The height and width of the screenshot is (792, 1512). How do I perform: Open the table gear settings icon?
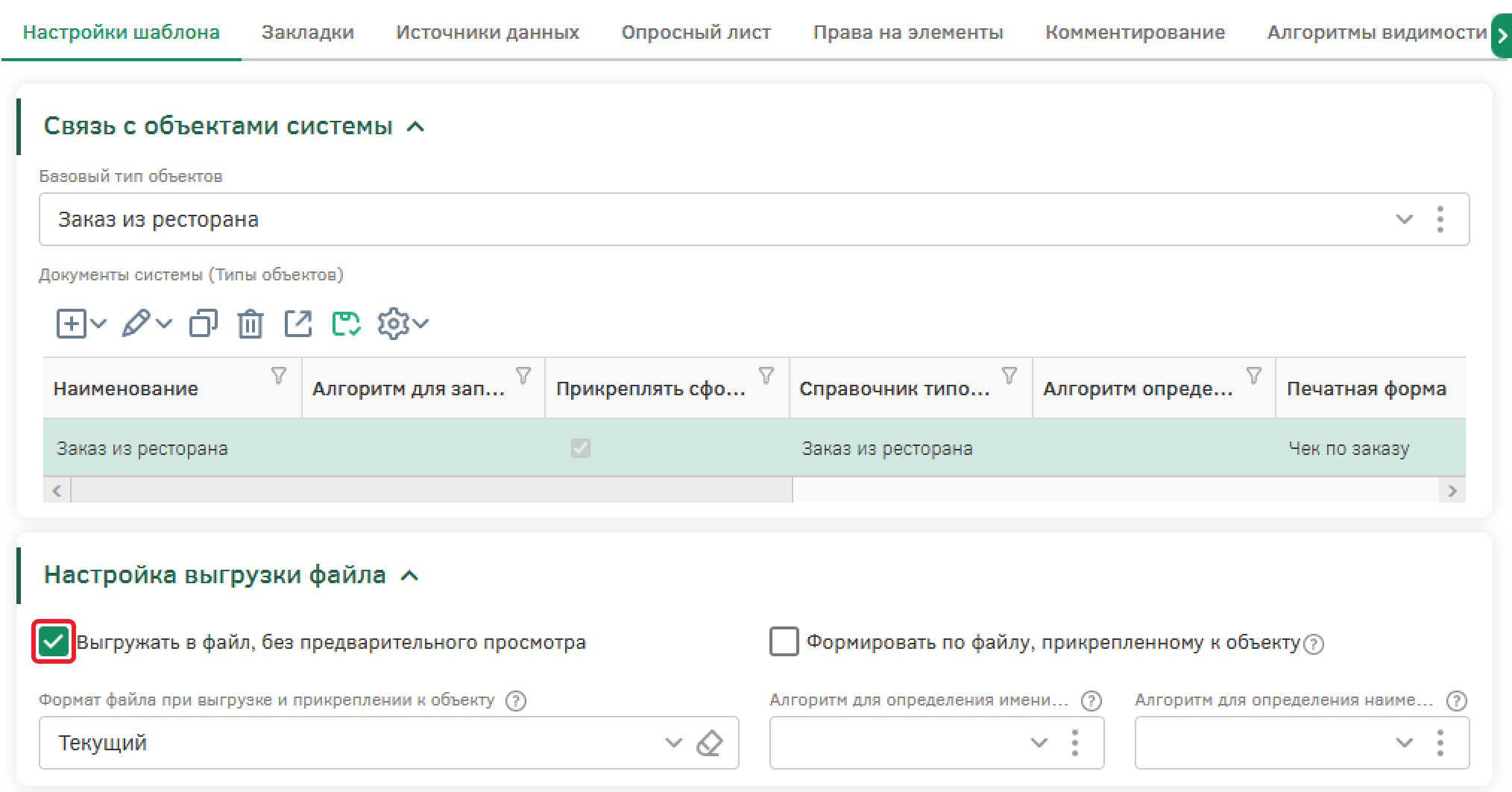point(394,324)
